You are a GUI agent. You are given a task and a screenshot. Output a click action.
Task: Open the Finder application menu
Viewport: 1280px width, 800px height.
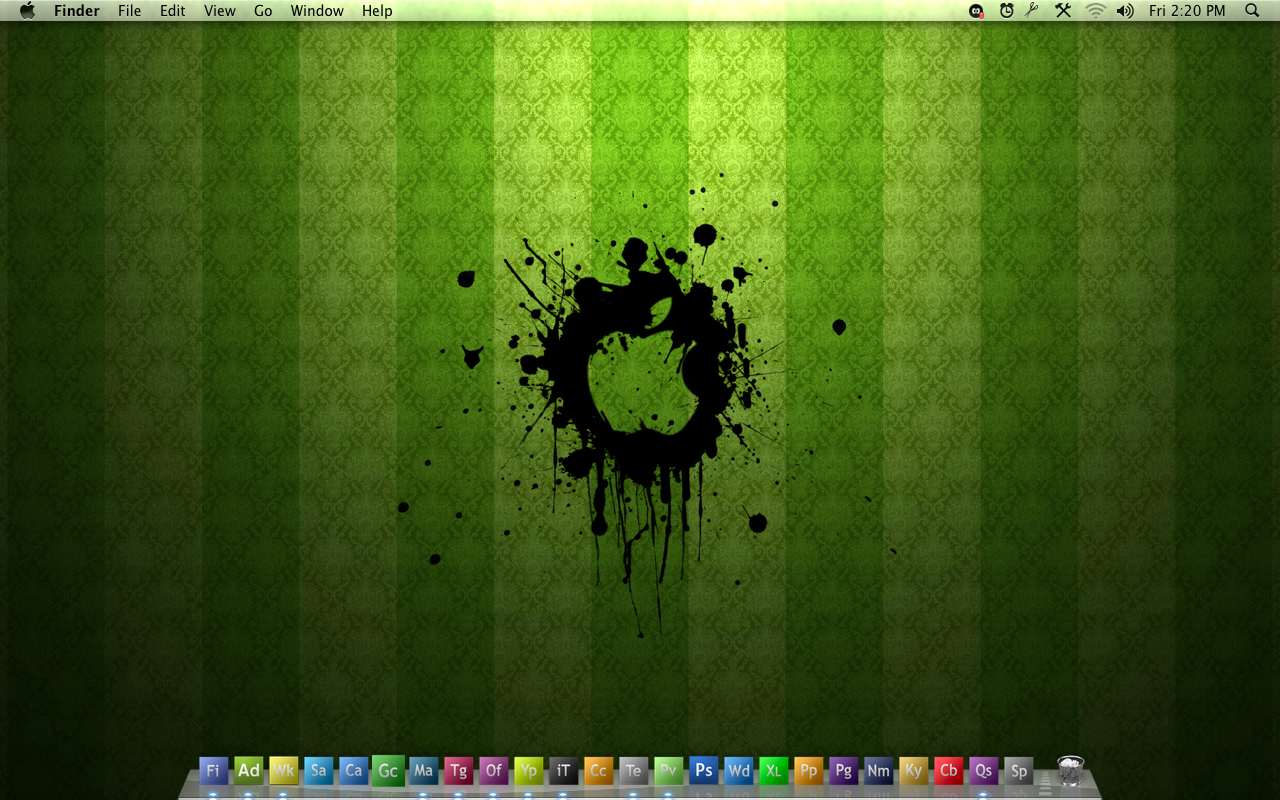(77, 11)
